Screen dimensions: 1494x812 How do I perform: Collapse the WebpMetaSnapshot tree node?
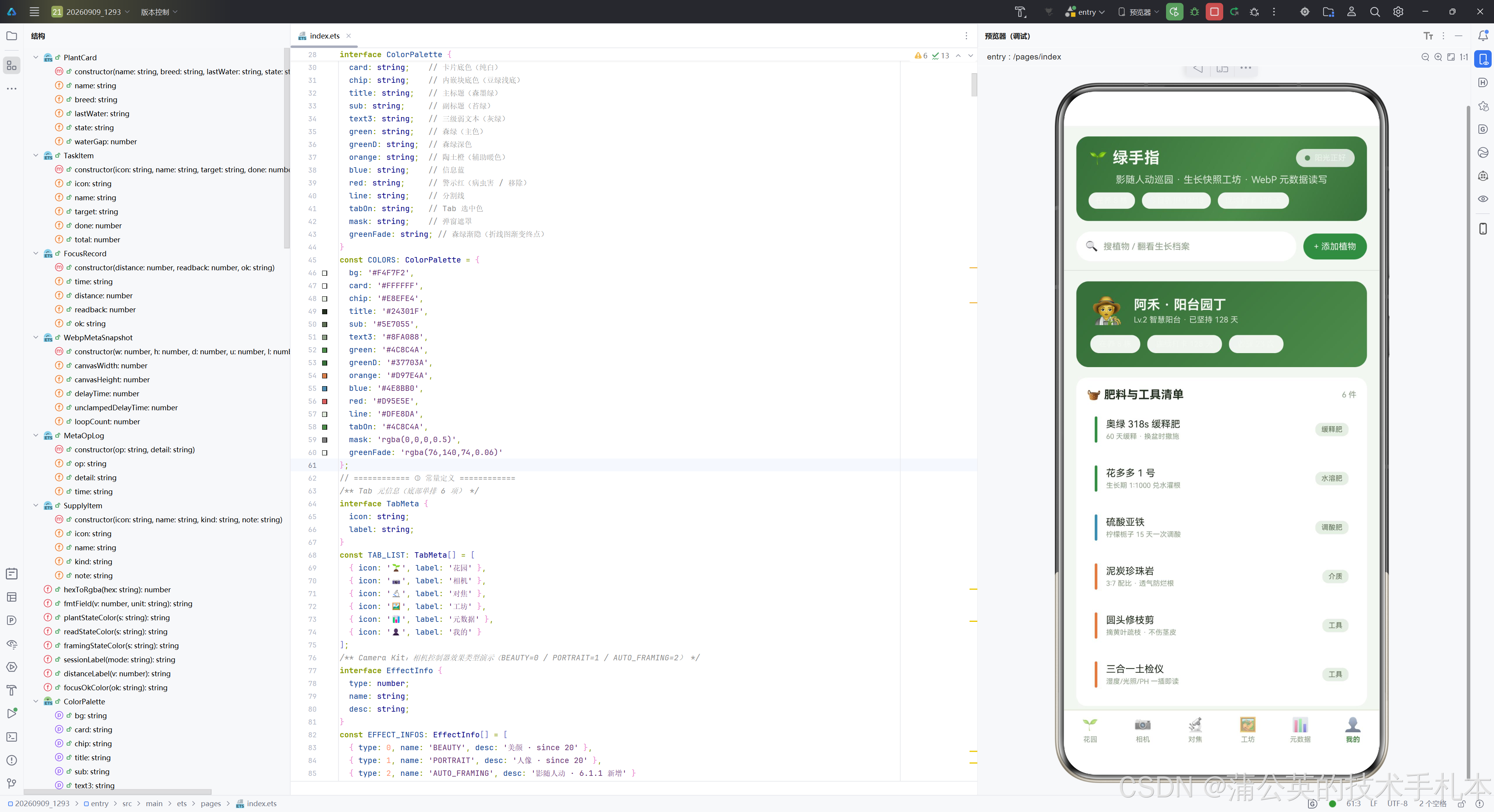(x=36, y=337)
